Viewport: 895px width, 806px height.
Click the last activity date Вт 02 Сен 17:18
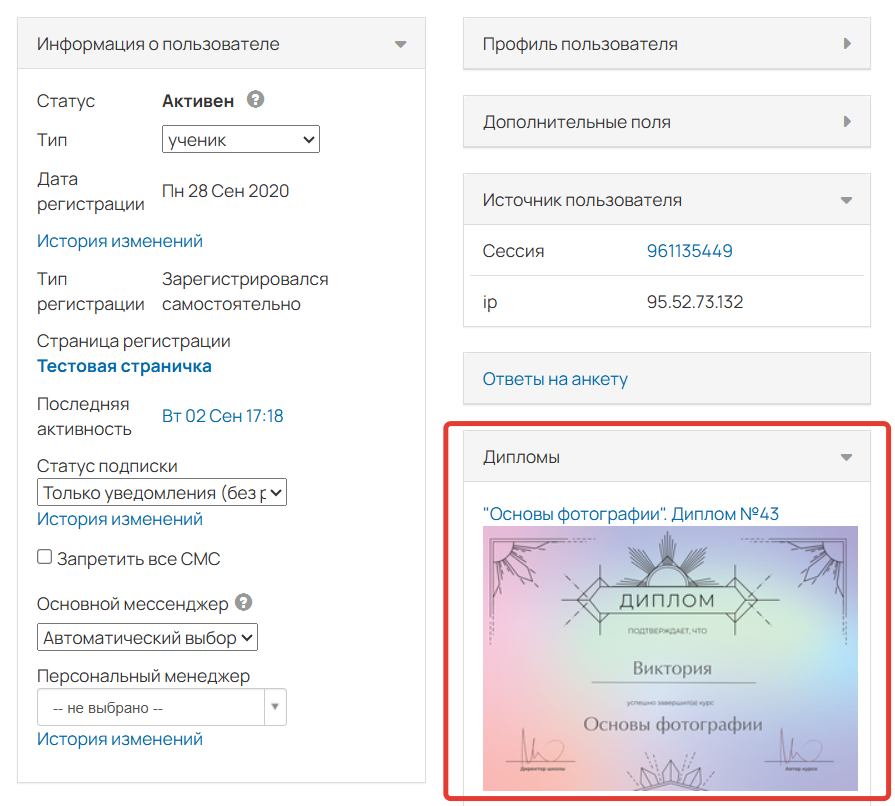click(223, 416)
